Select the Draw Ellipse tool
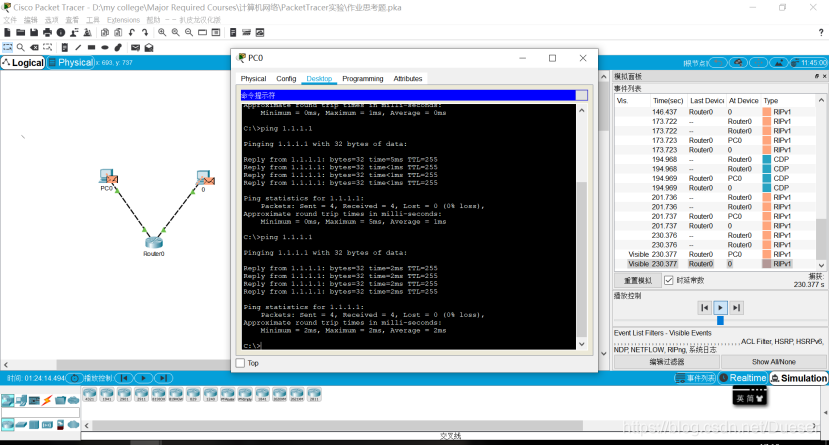 click(x=105, y=48)
